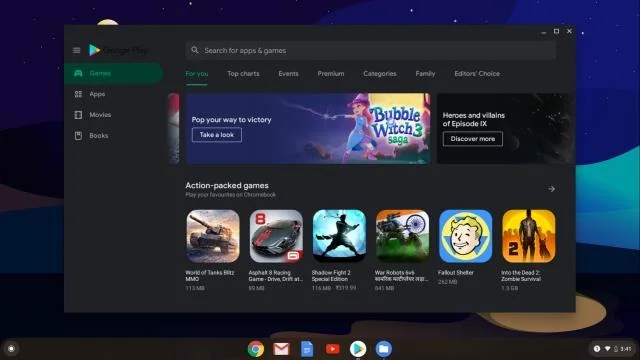The image size is (640, 360).
Task: Click the Fallout Shelter title text
Action: click(x=456, y=273)
